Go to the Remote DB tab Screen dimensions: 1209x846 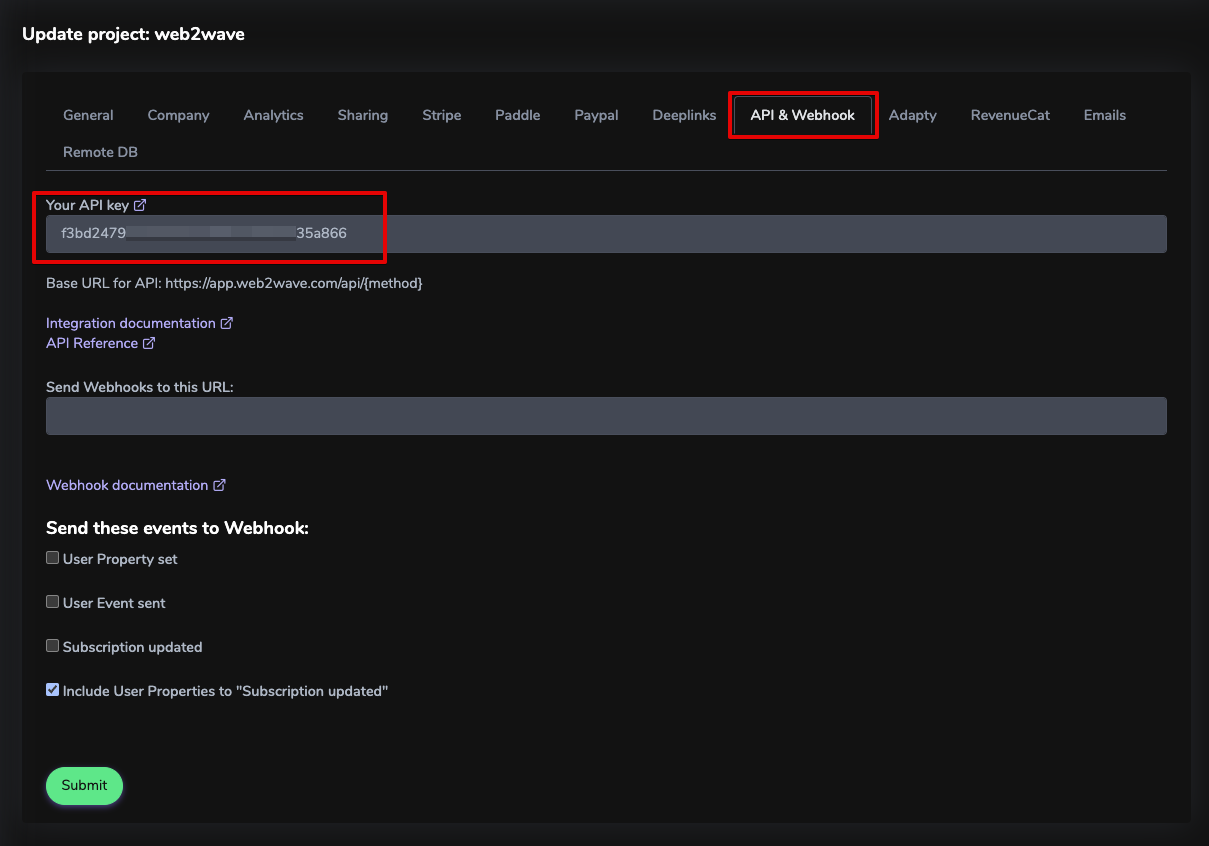[x=100, y=152]
